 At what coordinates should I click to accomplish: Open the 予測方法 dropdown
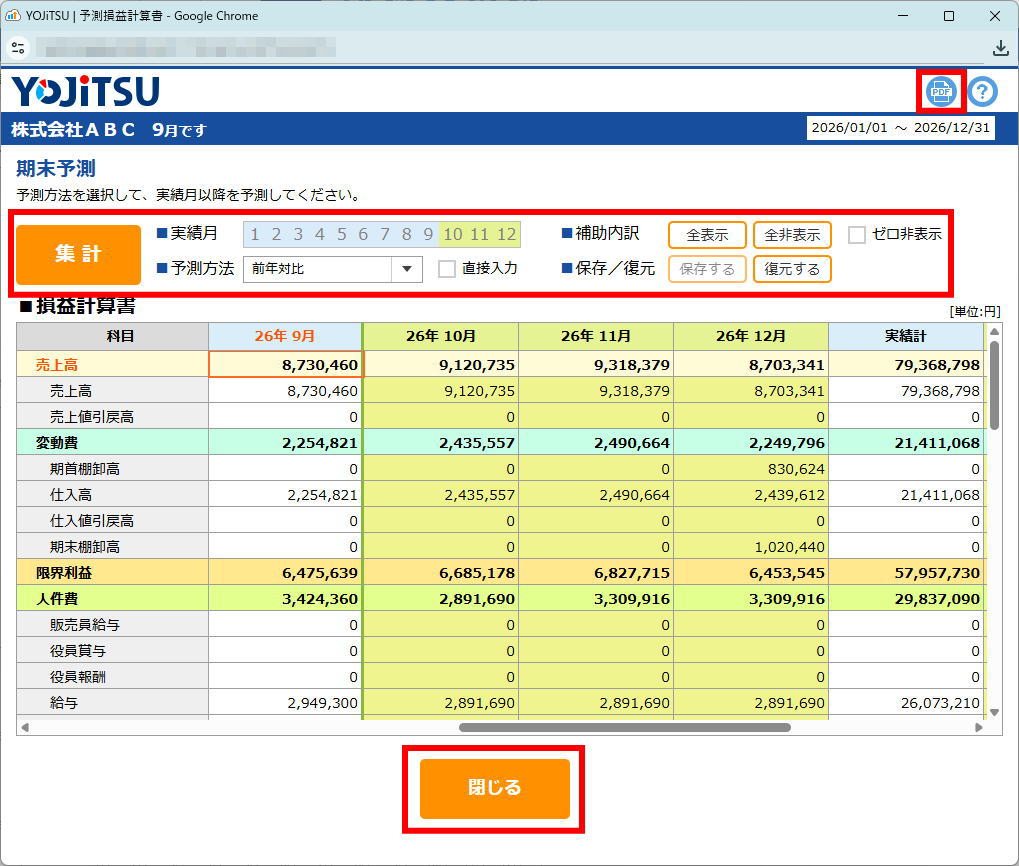(x=320, y=269)
